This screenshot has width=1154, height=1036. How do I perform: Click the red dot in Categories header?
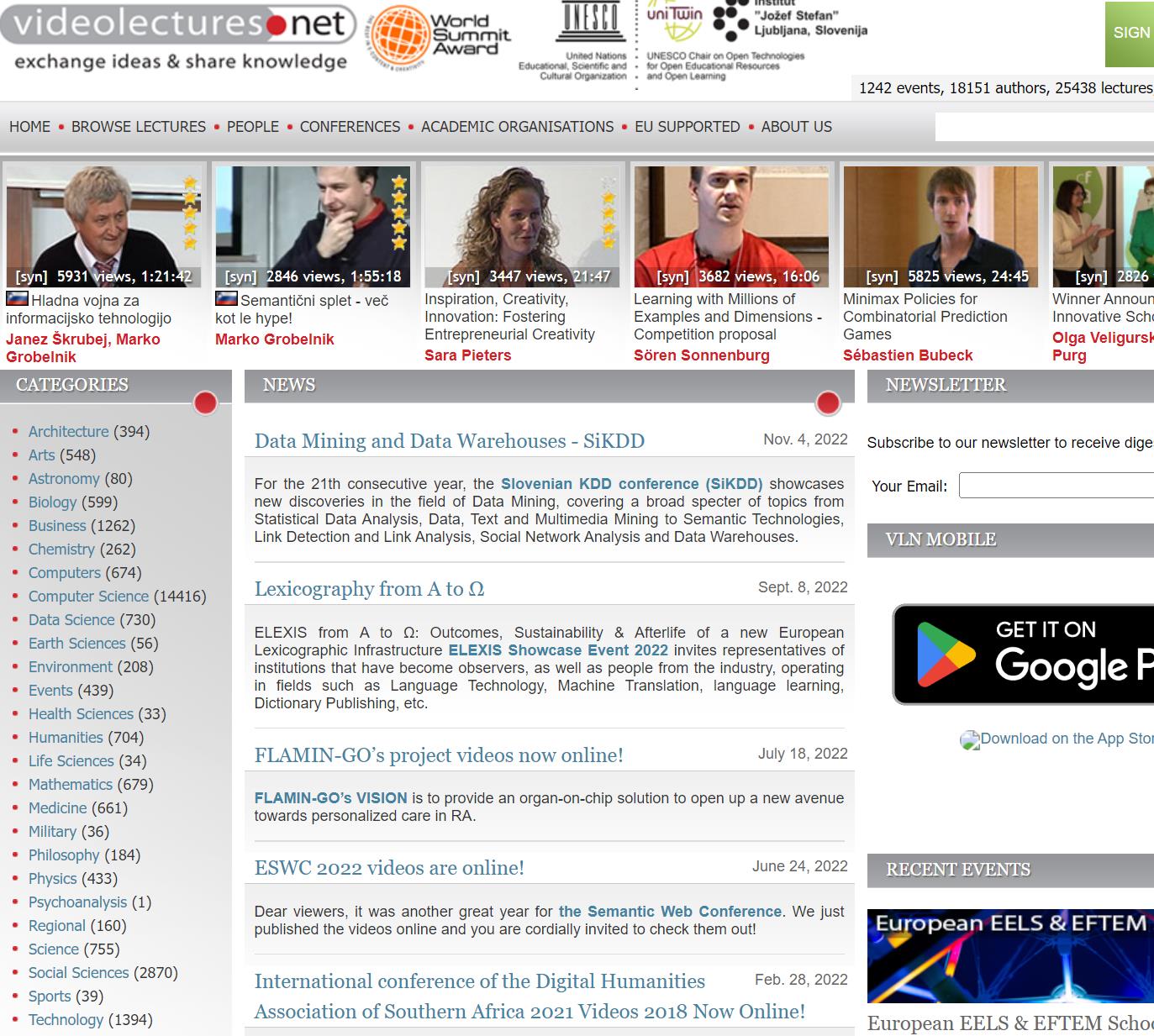206,403
